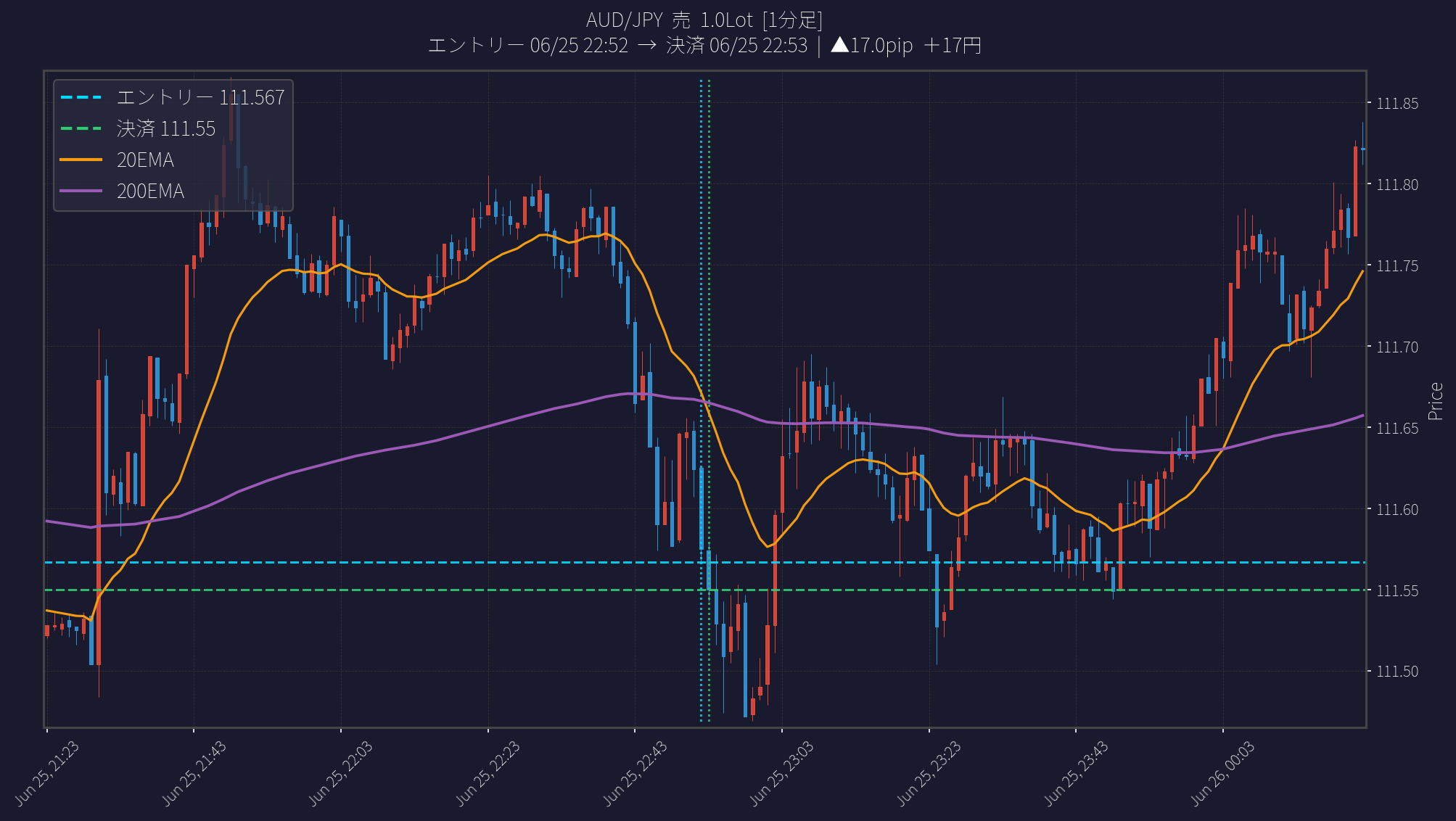Click the green dashed line sample in the legend
This screenshot has width=1456, height=821.
click(81, 128)
